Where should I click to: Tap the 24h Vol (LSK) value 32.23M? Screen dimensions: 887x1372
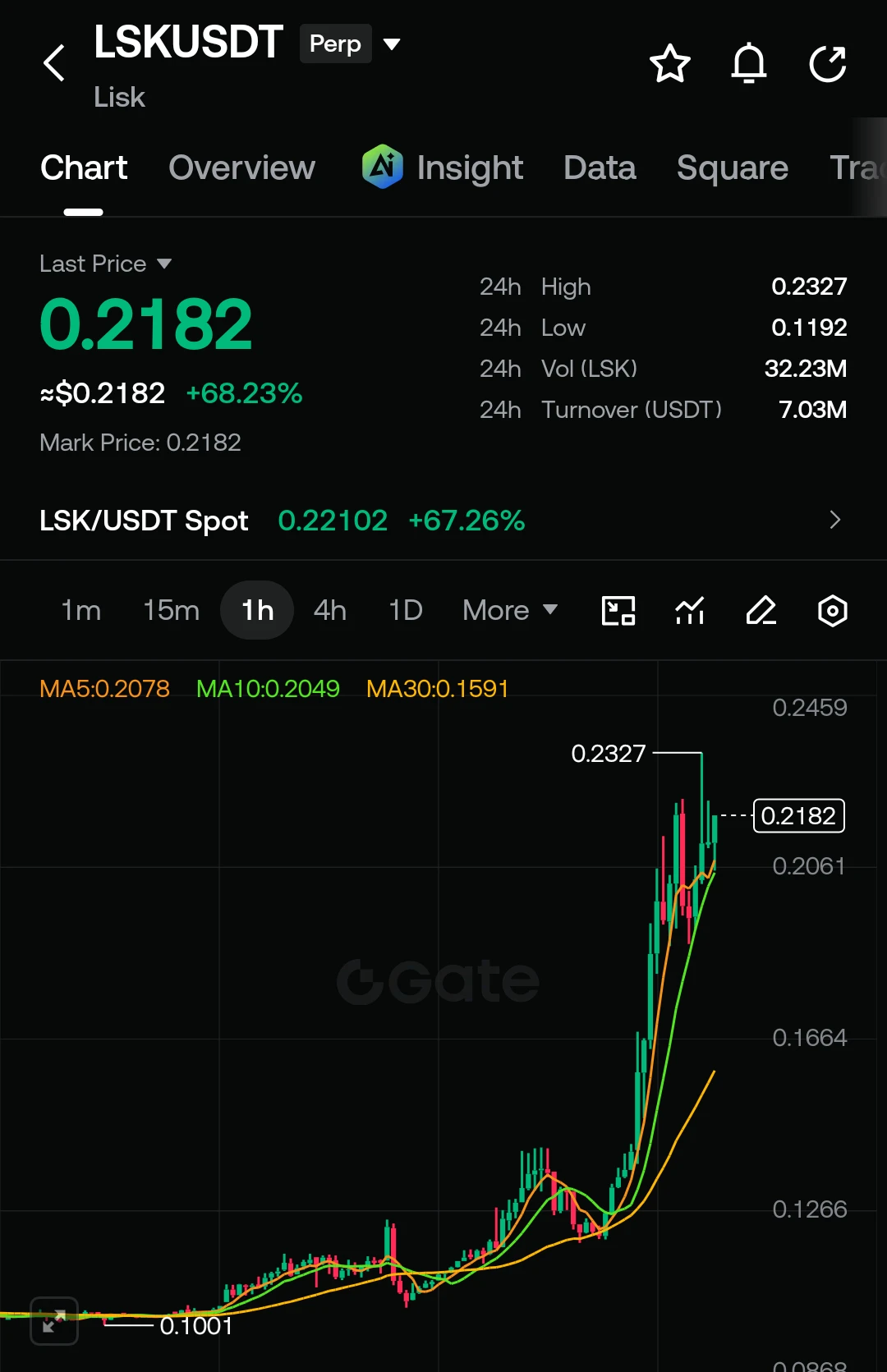806,369
